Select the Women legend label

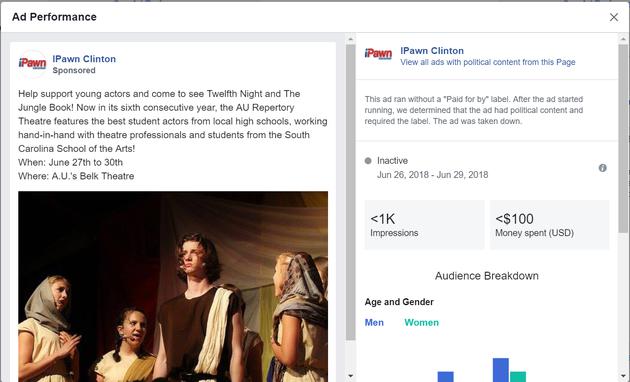[x=421, y=323]
